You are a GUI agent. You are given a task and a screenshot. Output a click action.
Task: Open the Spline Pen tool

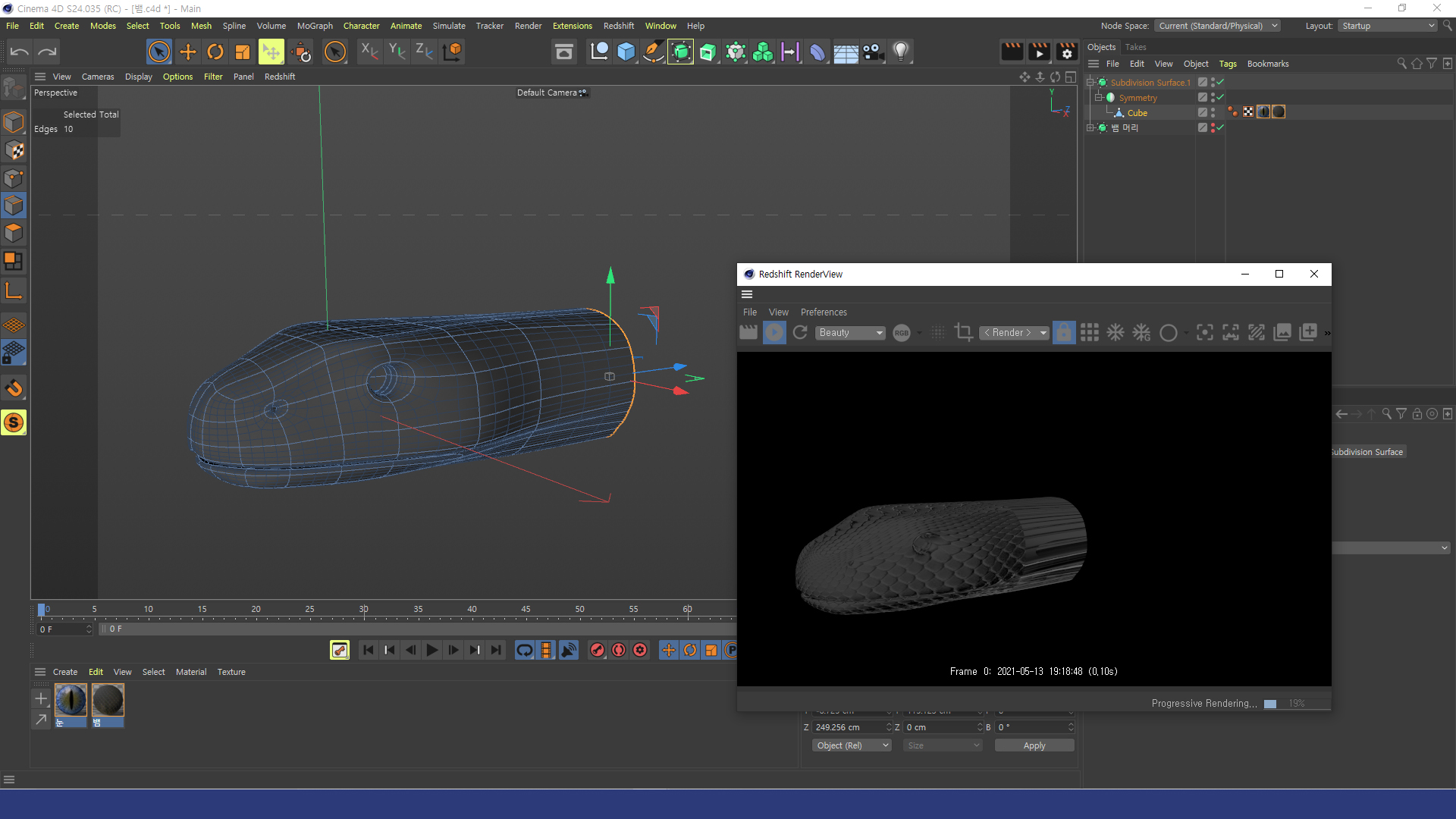click(x=653, y=52)
